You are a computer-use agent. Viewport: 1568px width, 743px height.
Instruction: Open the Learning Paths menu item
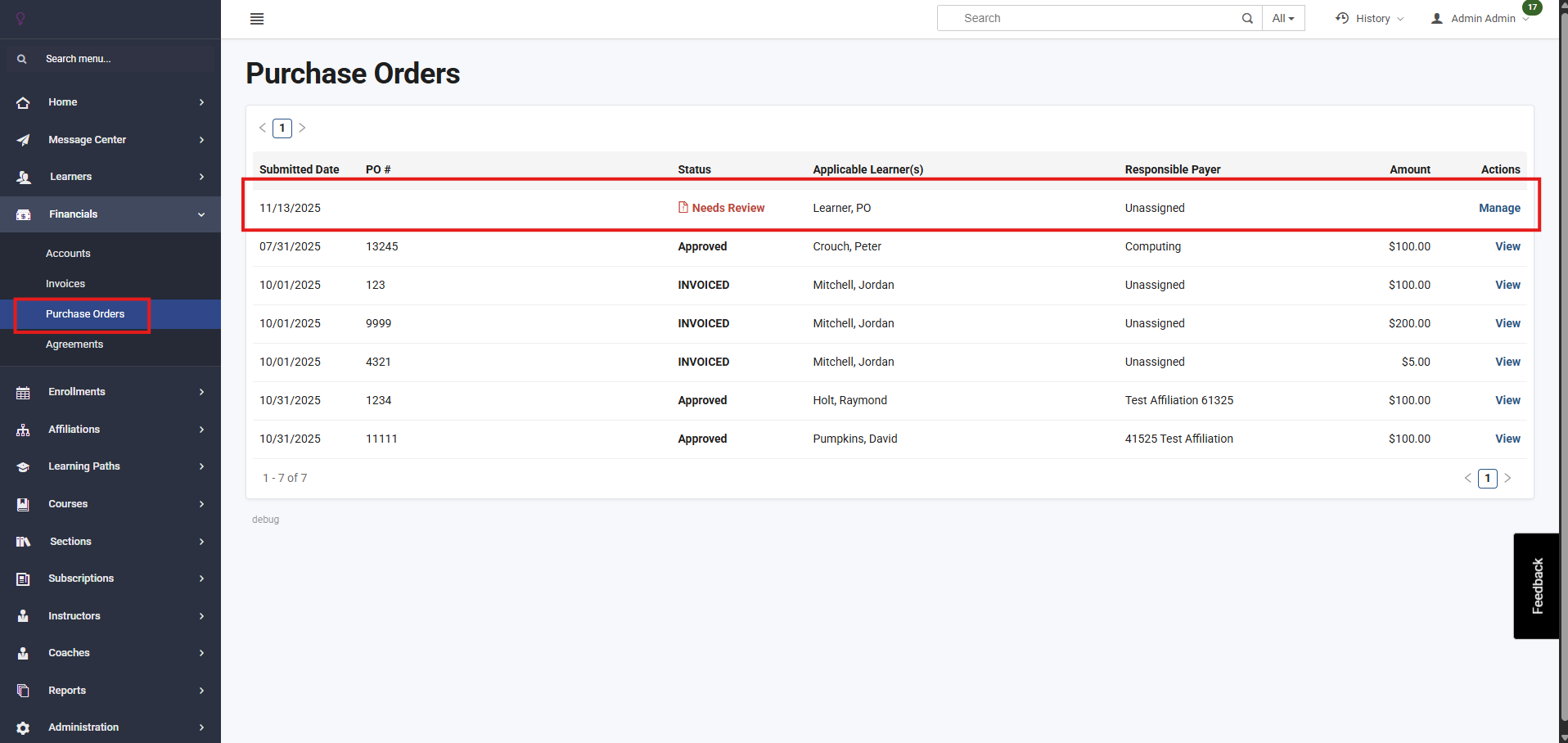[x=84, y=466]
